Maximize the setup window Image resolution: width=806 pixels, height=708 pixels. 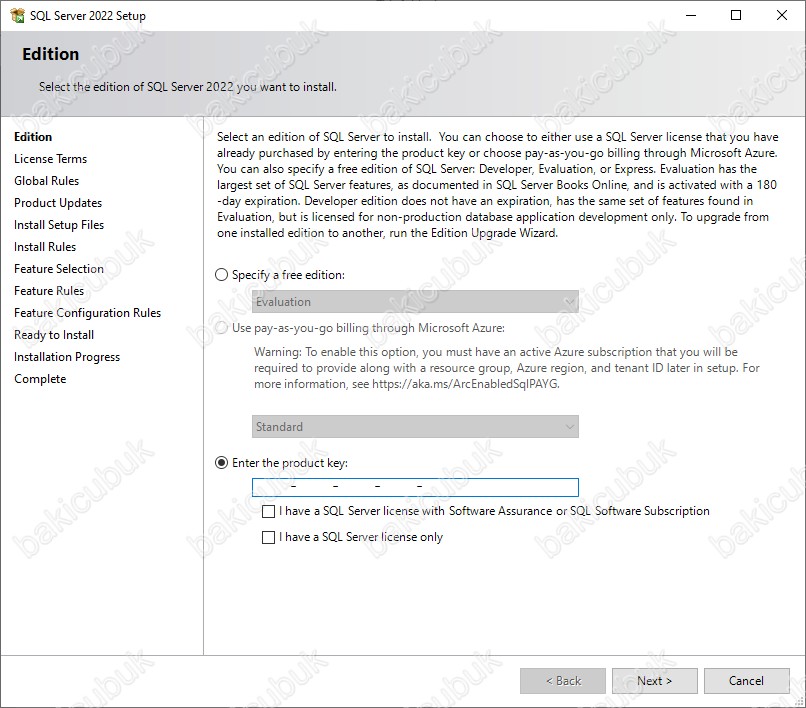point(736,15)
